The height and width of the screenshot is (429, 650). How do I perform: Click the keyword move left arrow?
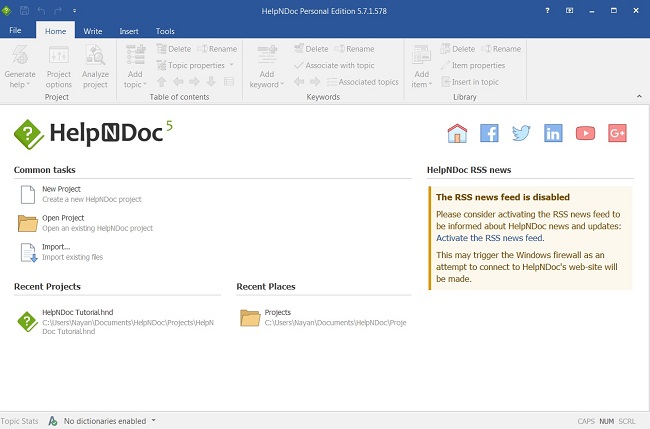299,81
